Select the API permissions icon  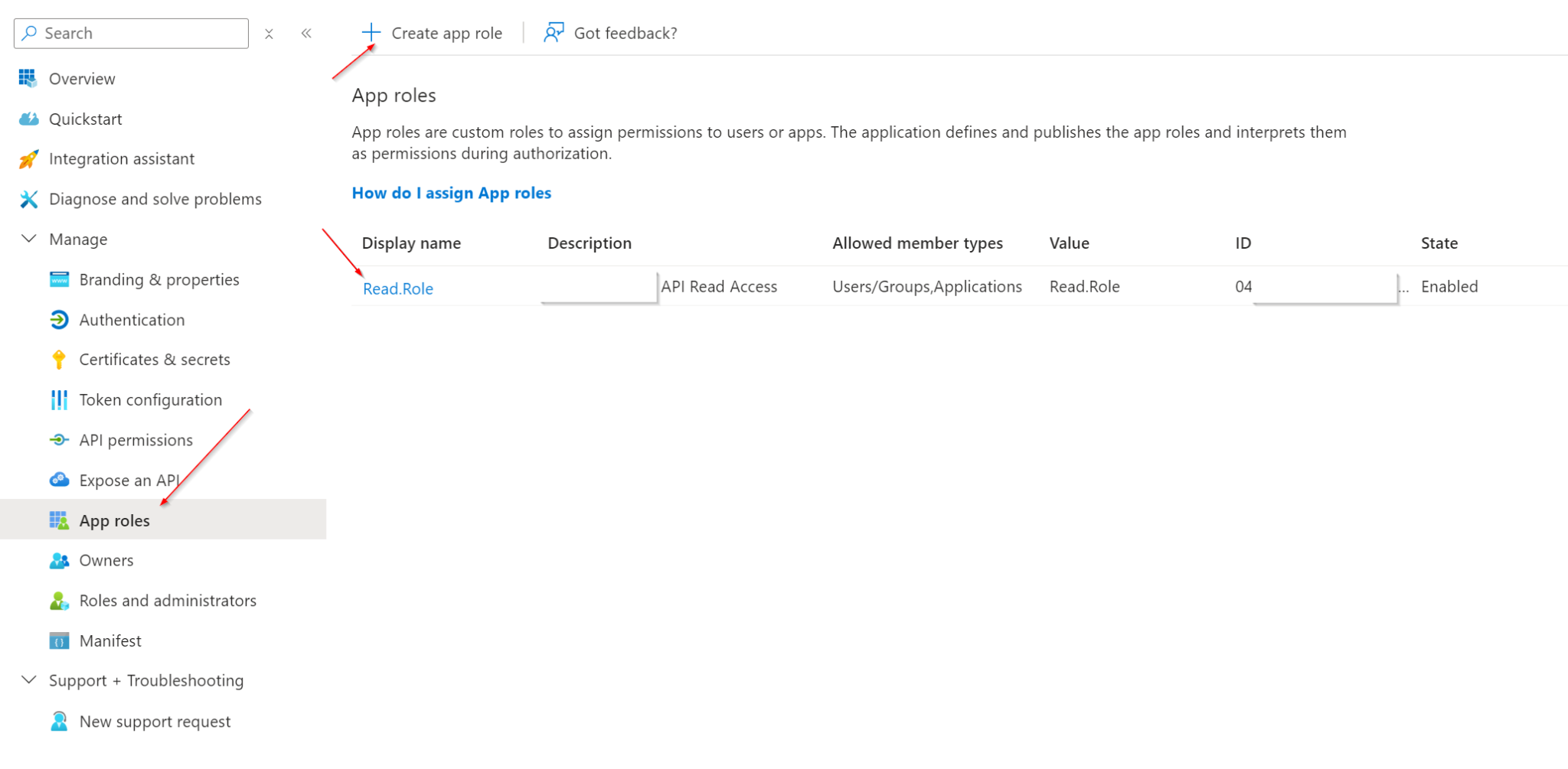click(x=59, y=439)
